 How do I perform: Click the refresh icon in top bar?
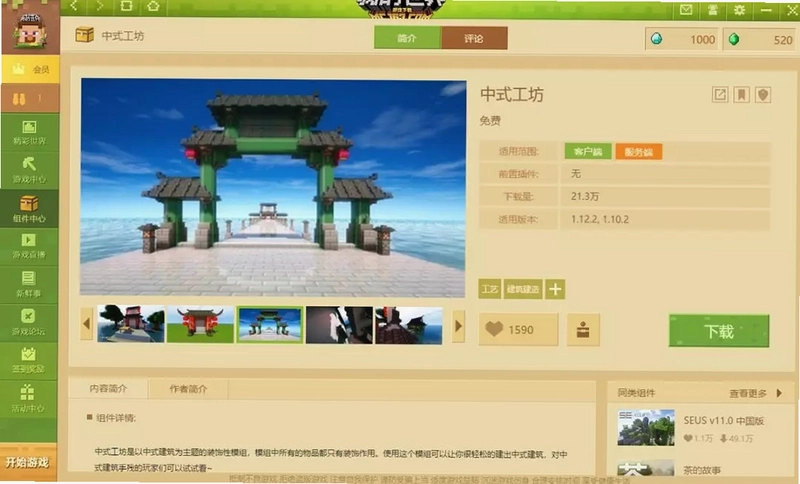pos(126,6)
